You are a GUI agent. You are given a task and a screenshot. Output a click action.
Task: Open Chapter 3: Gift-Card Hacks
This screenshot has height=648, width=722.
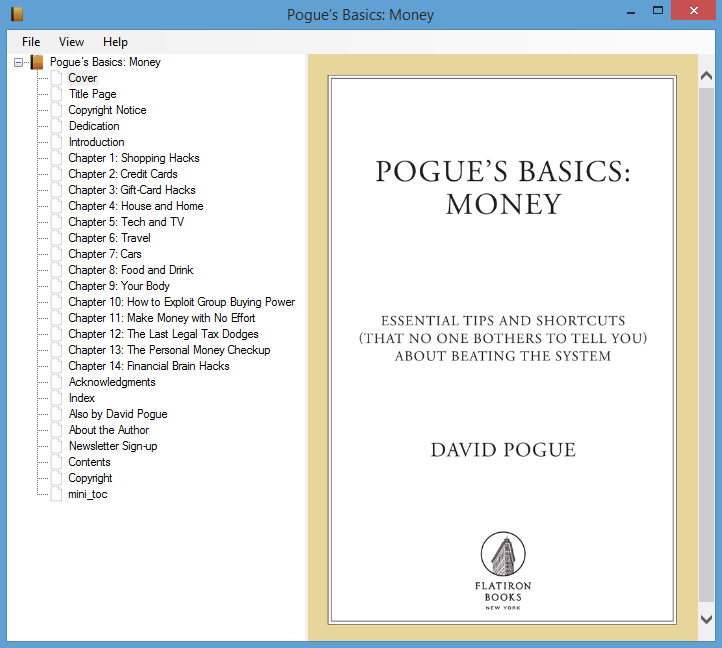click(132, 190)
